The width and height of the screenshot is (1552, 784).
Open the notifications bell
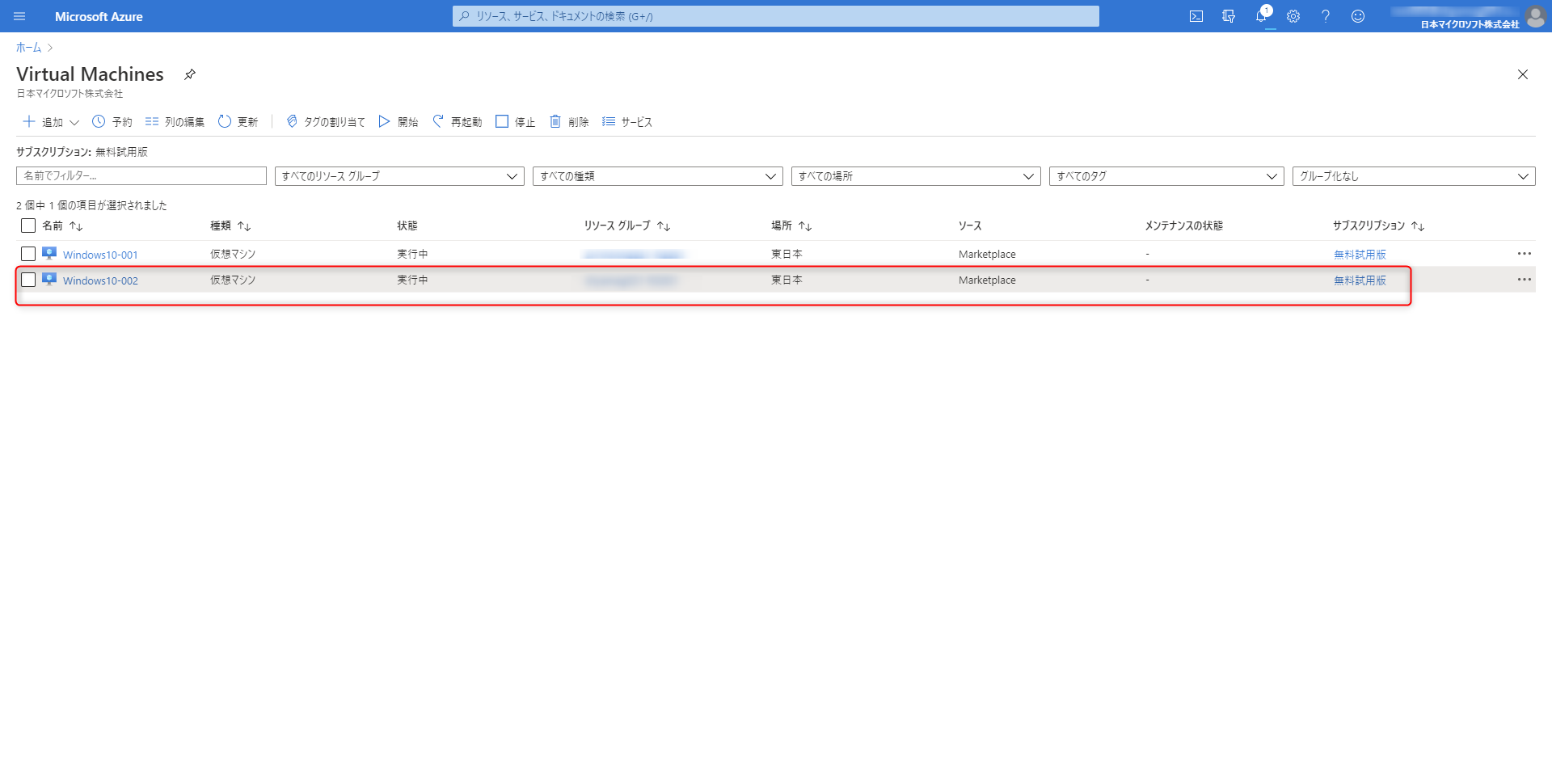tap(1261, 16)
